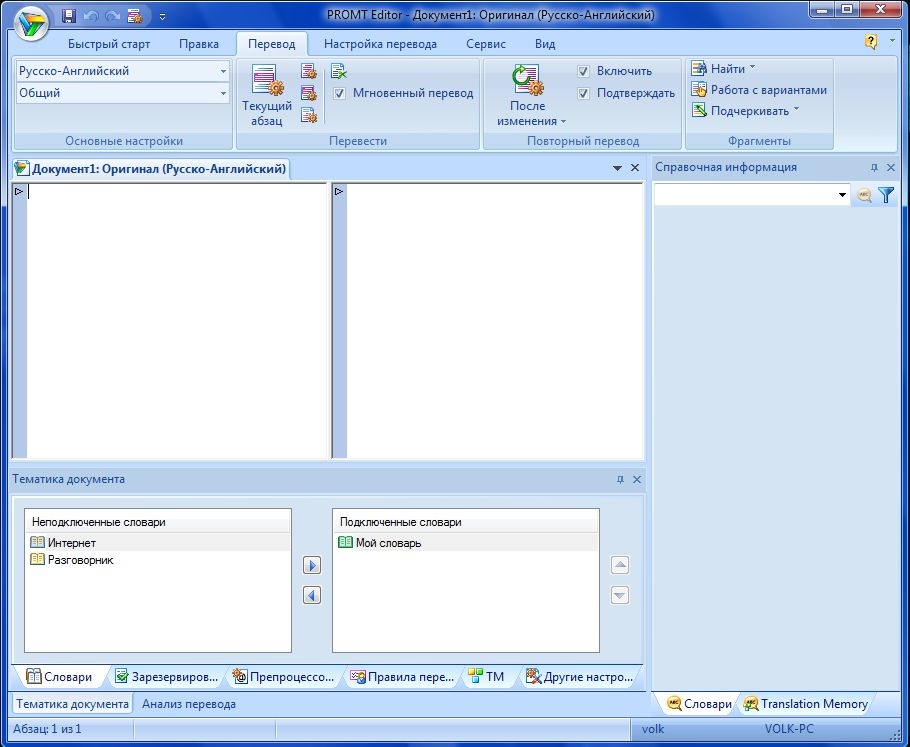Switch to the Правила пере... tab
This screenshot has width=910, height=747.
402,677
